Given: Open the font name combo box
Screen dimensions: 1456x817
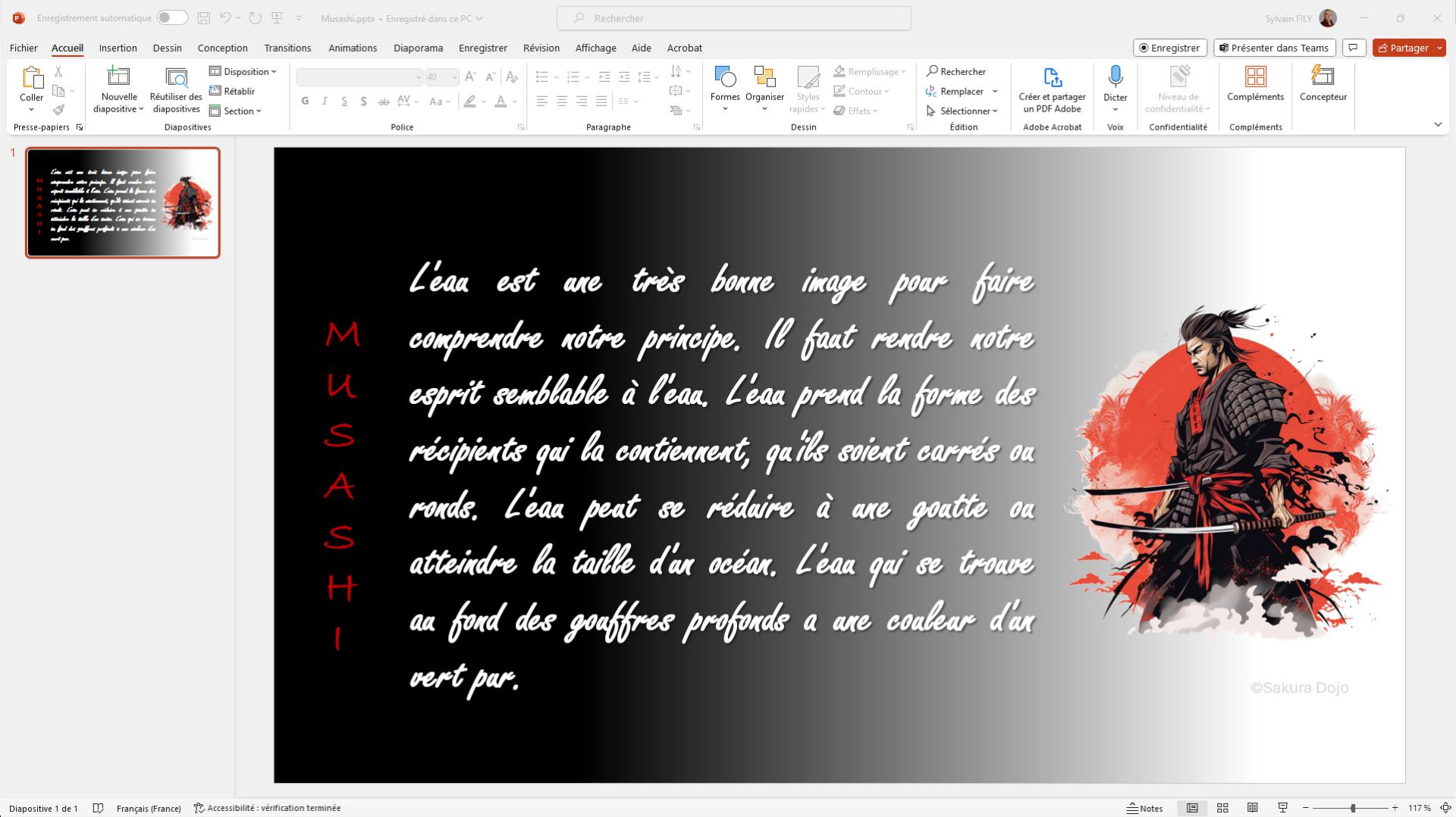Looking at the screenshot, I should [359, 77].
